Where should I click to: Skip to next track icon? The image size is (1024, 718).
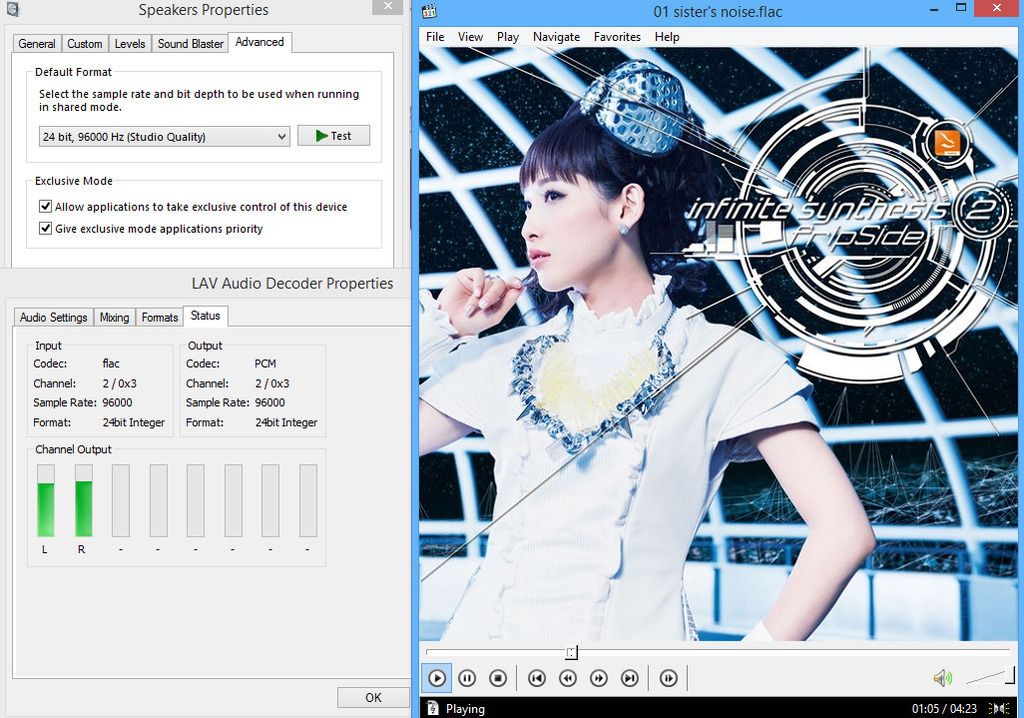pos(629,678)
